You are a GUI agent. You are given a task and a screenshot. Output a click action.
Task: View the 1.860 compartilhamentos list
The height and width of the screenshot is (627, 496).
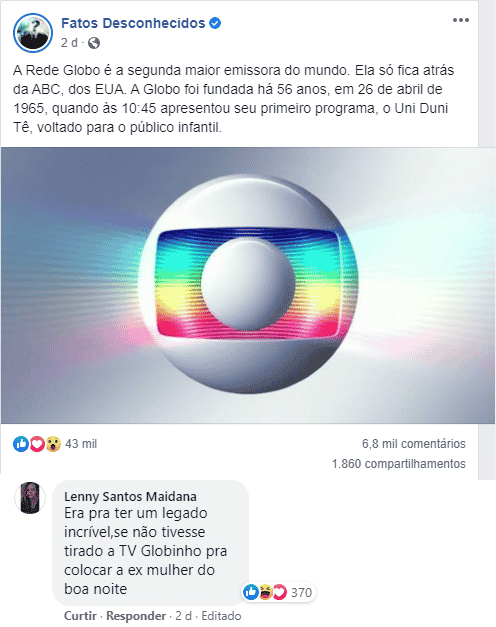click(x=398, y=463)
